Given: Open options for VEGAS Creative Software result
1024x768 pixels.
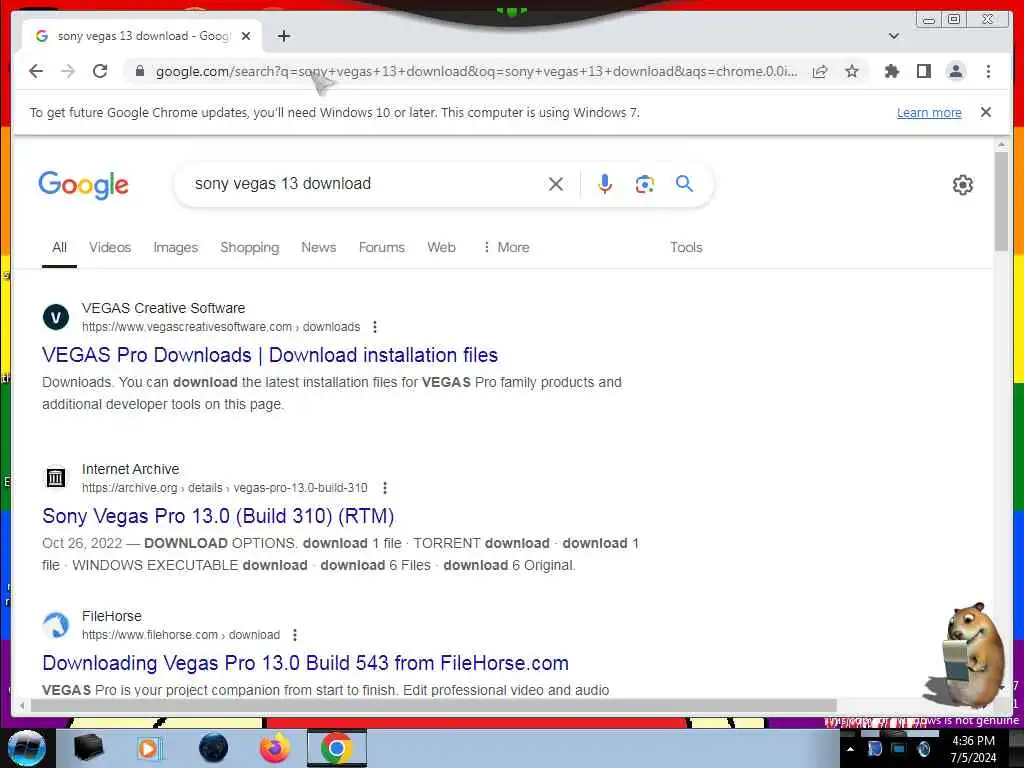Looking at the screenshot, I should pyautogui.click(x=374, y=327).
